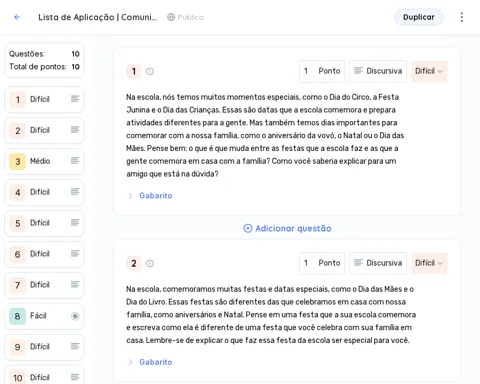The width and height of the screenshot is (480, 384).
Task: Select question 4 Difícil in the sidebar
Action: coord(44,192)
